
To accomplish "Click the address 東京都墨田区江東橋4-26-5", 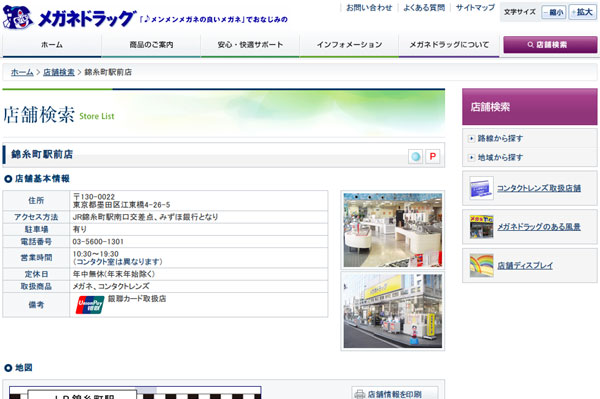I will 122,205.
